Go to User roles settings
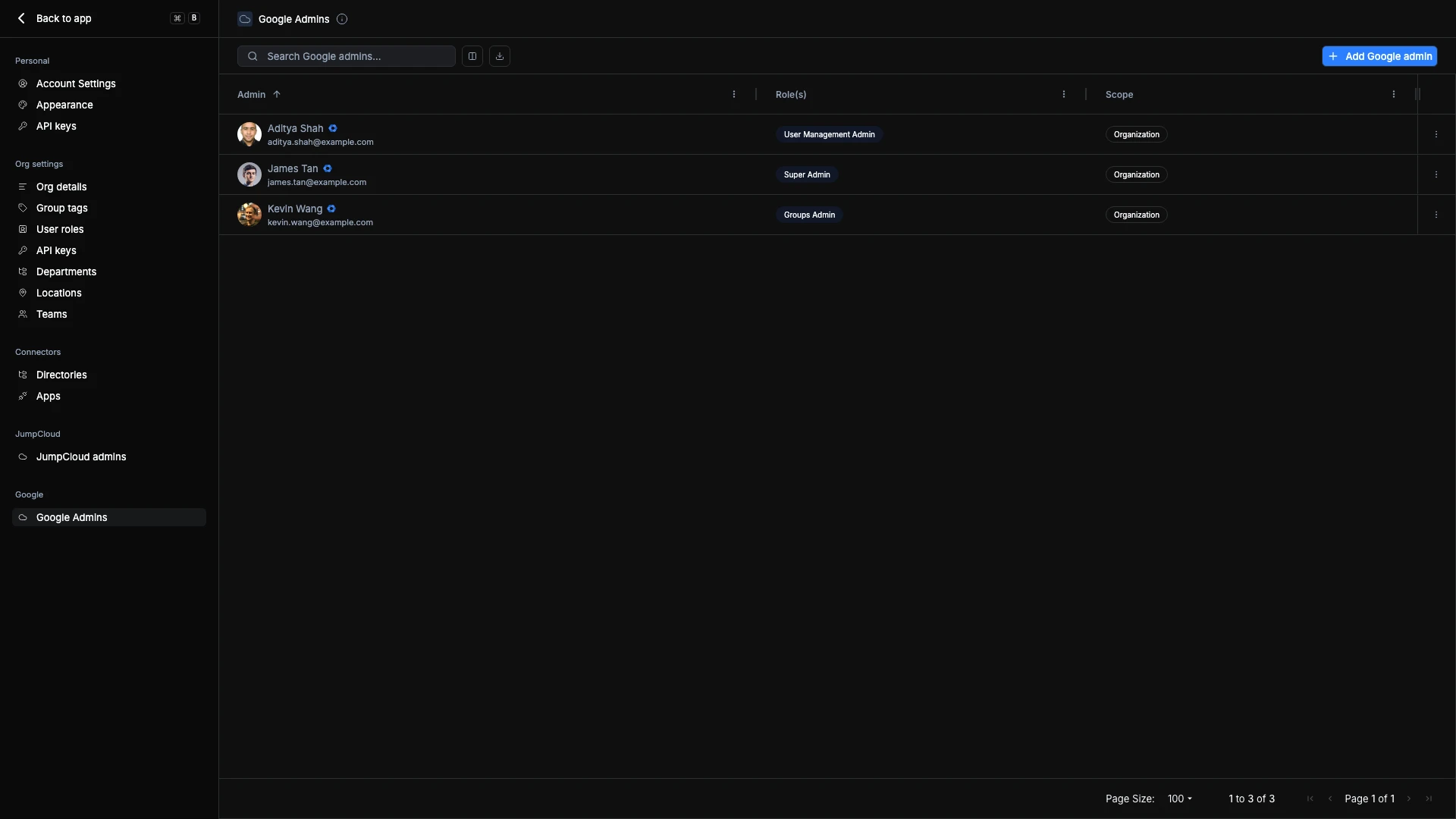 60,229
